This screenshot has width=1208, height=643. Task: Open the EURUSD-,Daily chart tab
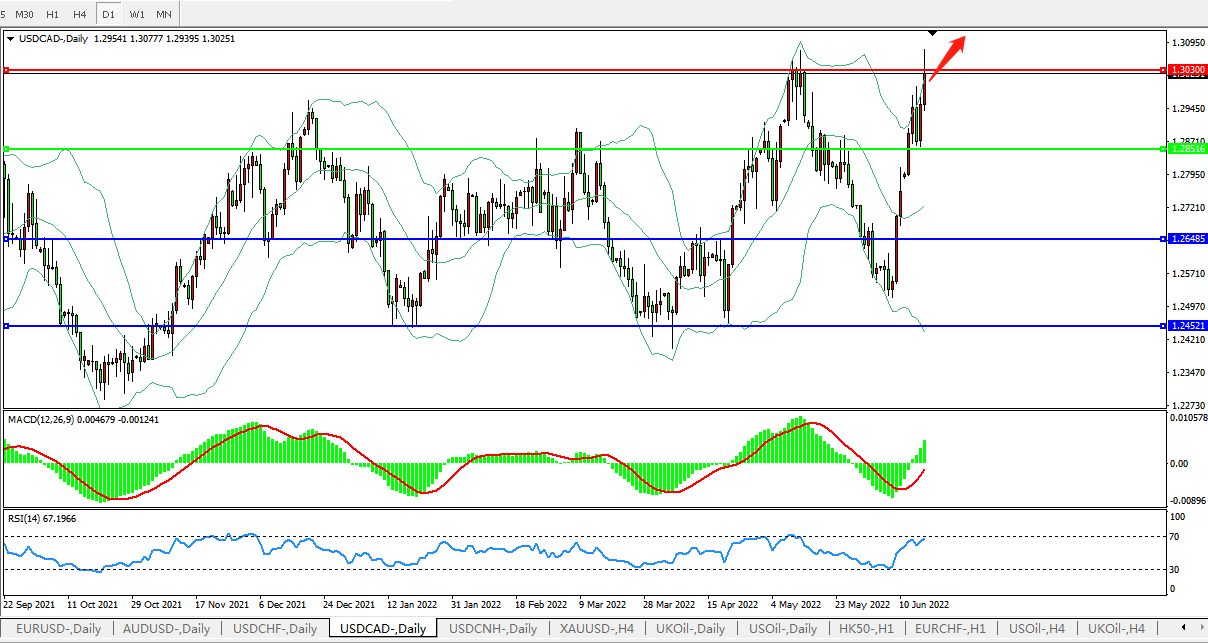(x=58, y=629)
